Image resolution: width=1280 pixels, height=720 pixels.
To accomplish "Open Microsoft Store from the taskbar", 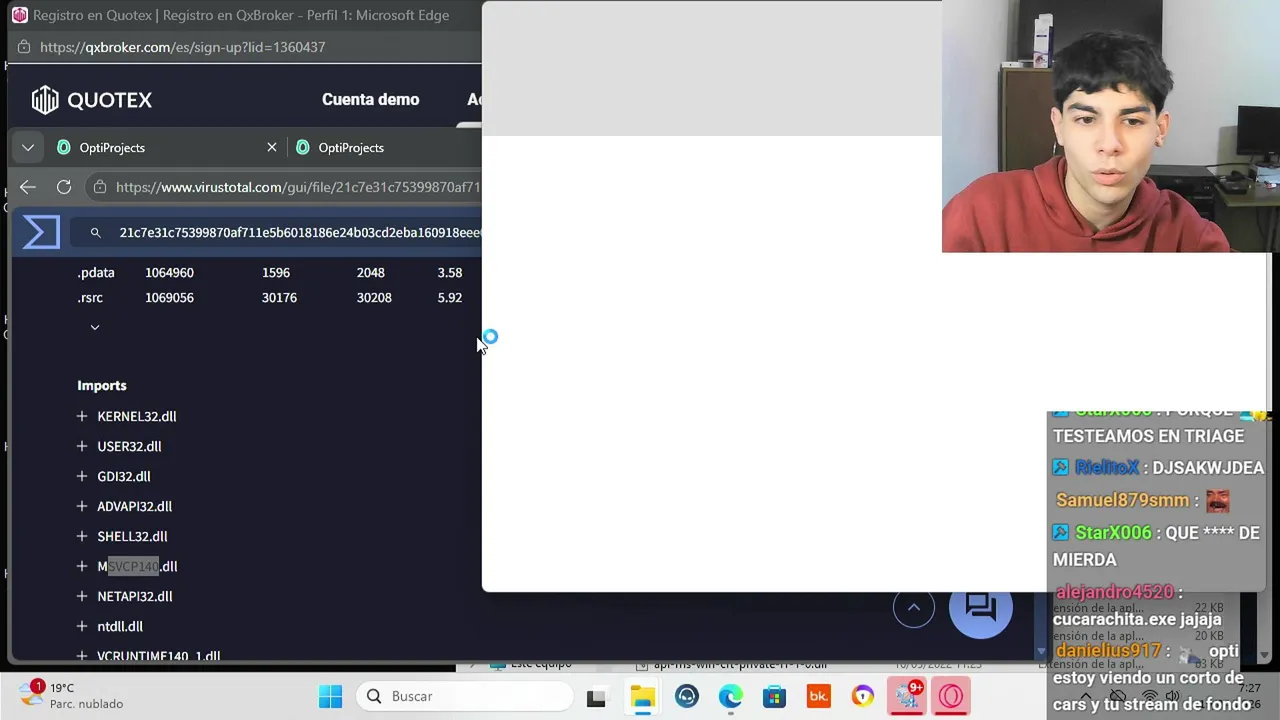I will click(774, 696).
